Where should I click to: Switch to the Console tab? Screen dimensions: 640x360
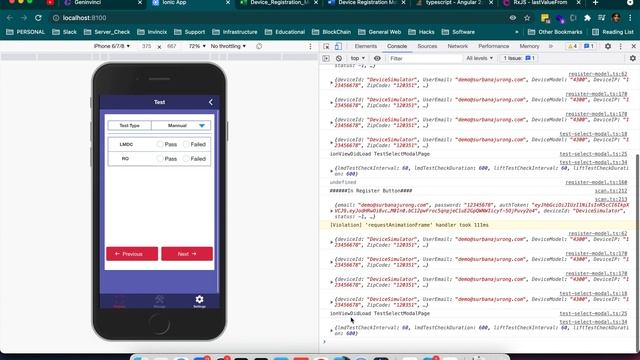point(397,46)
